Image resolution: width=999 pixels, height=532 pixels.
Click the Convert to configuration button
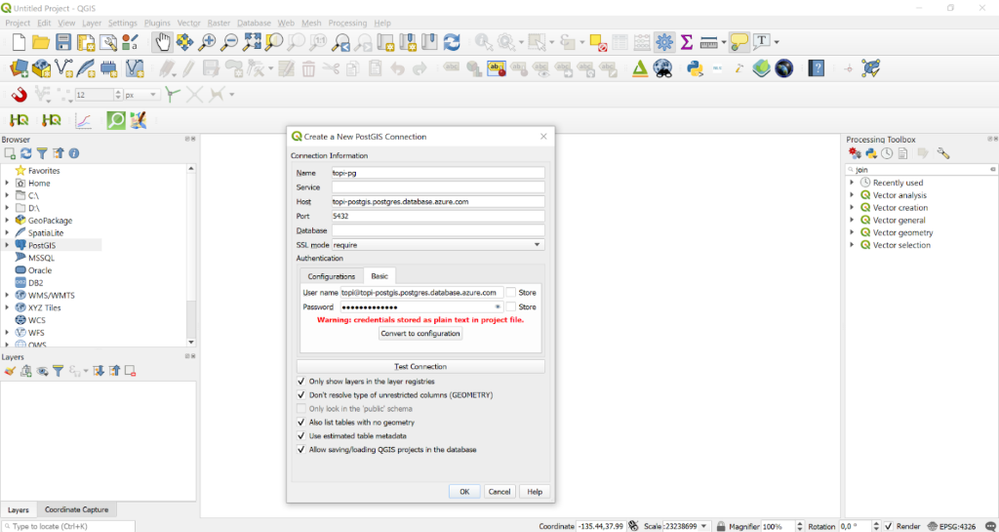[420, 334]
